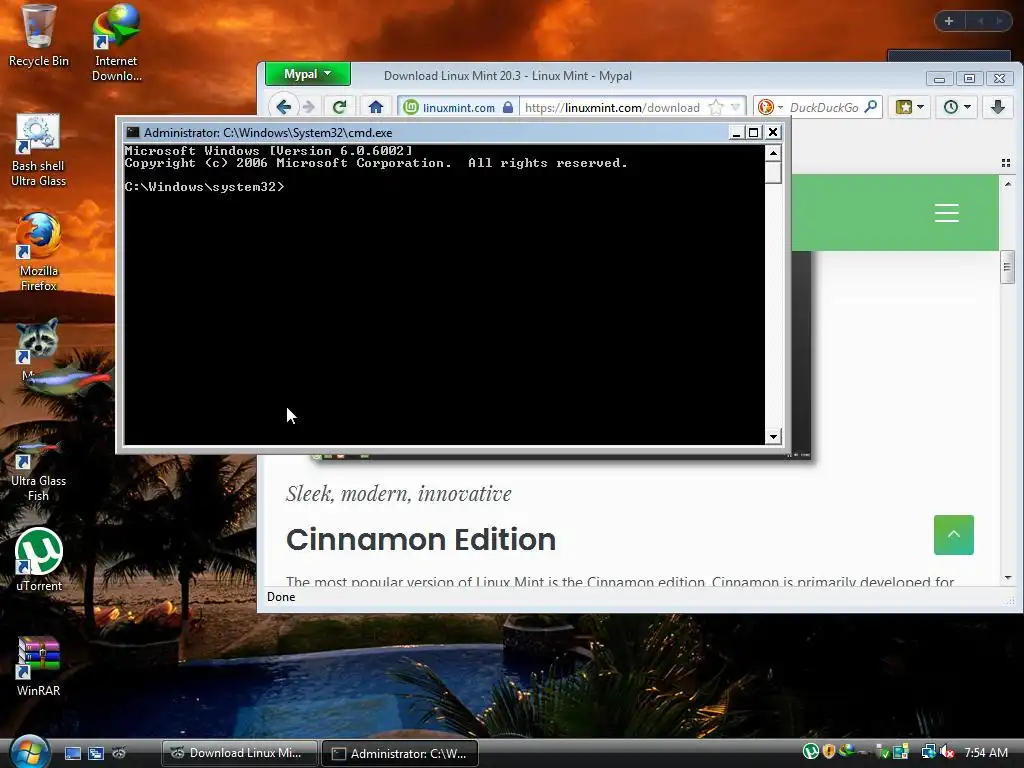This screenshot has height=768, width=1024.
Task: Click the Done status bar text
Action: [x=281, y=597]
